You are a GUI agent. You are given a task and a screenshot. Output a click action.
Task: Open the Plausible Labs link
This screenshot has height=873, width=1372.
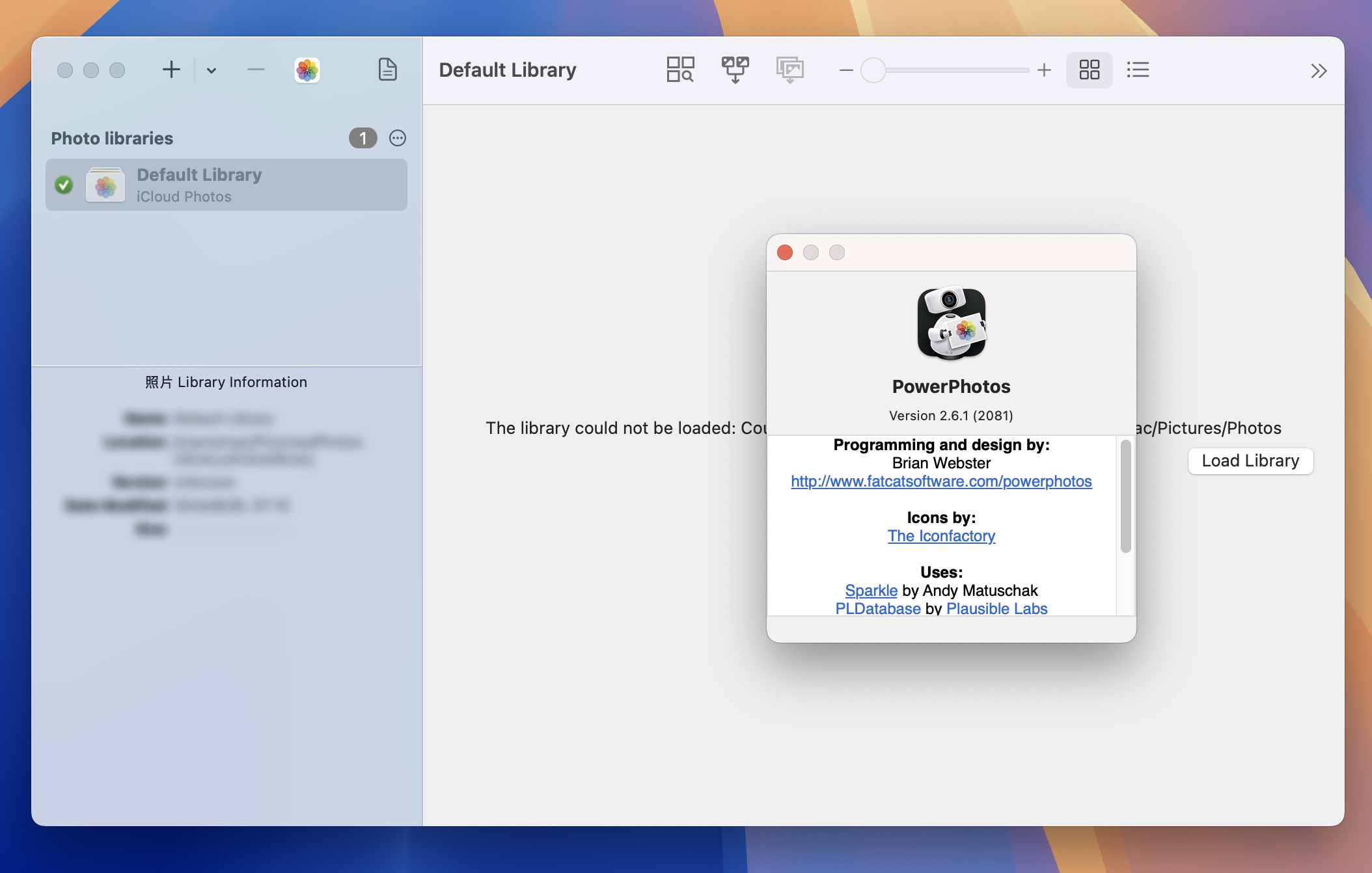coord(996,608)
